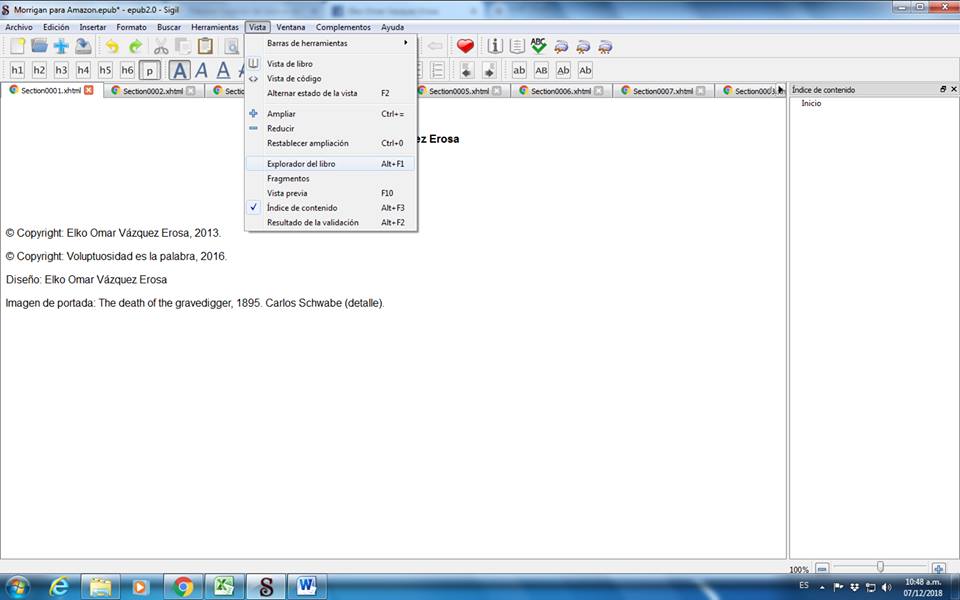This screenshot has width=960, height=600.
Task: Click the h4 heading button
Action: [x=83, y=70]
